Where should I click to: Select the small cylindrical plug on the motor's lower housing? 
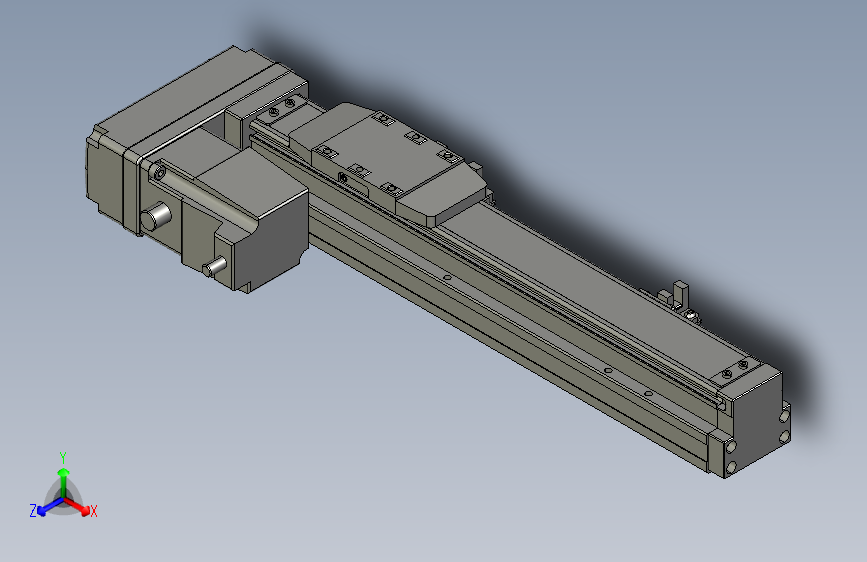pos(214,267)
